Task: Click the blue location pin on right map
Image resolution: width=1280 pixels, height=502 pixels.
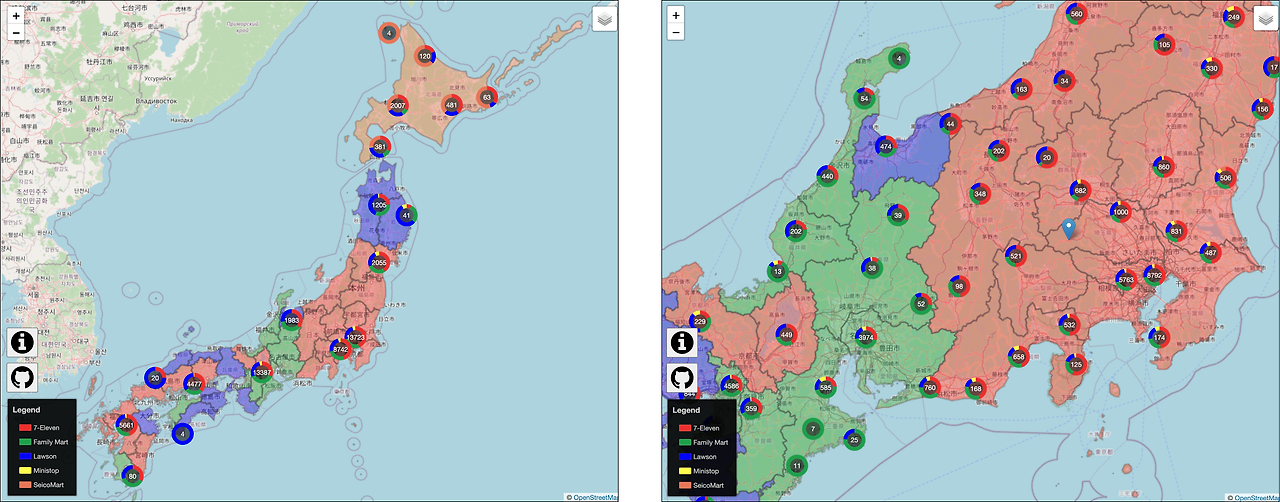Action: [1069, 229]
